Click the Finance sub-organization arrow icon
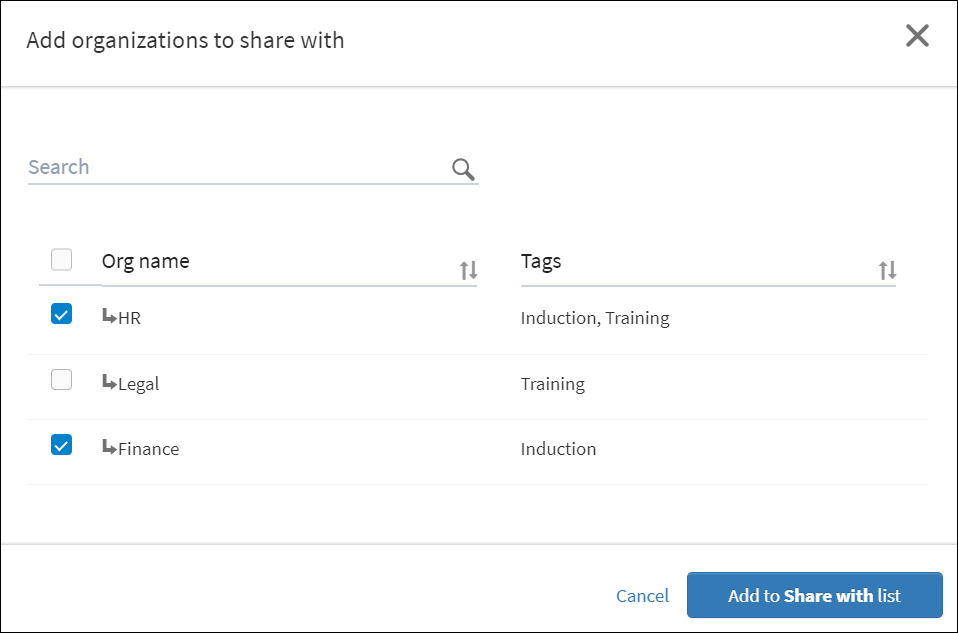 (x=109, y=447)
